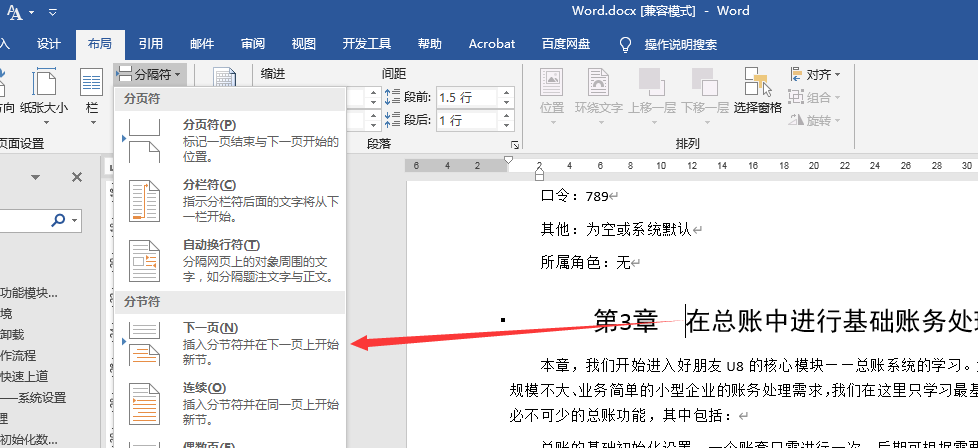This screenshot has width=978, height=448.
Task: Close the navigation pane
Action: coord(77,177)
